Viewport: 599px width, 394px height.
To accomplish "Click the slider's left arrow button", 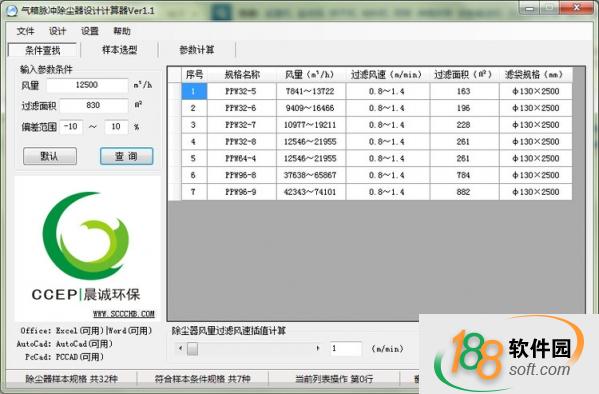I will (180, 348).
